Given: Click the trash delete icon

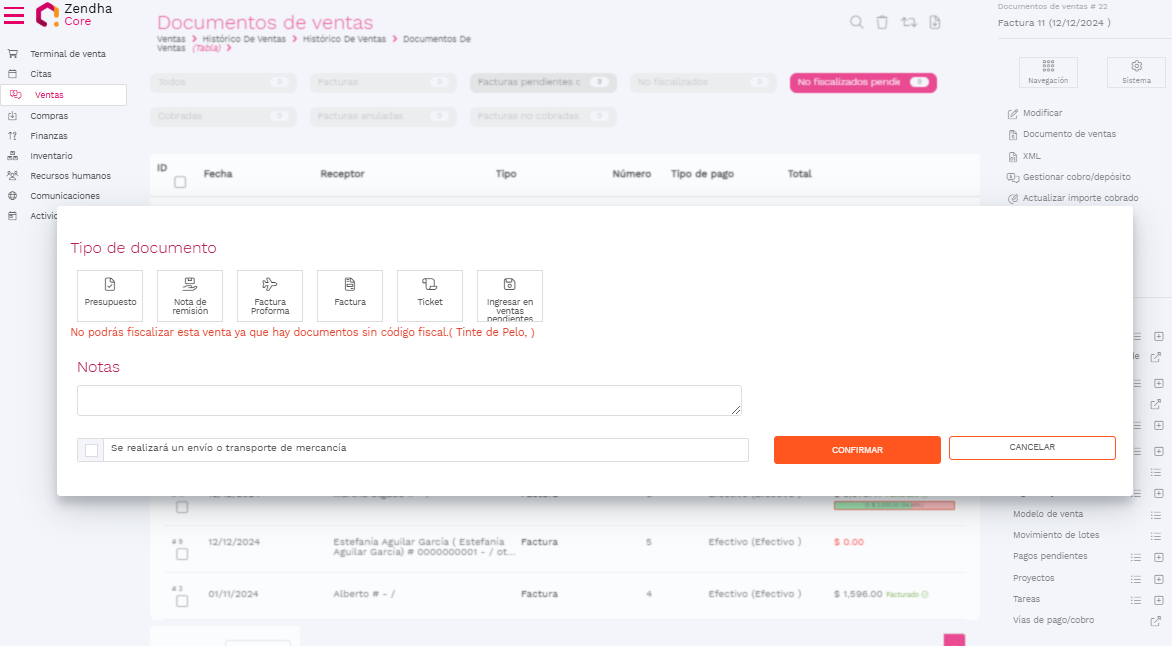Looking at the screenshot, I should tap(882, 23).
